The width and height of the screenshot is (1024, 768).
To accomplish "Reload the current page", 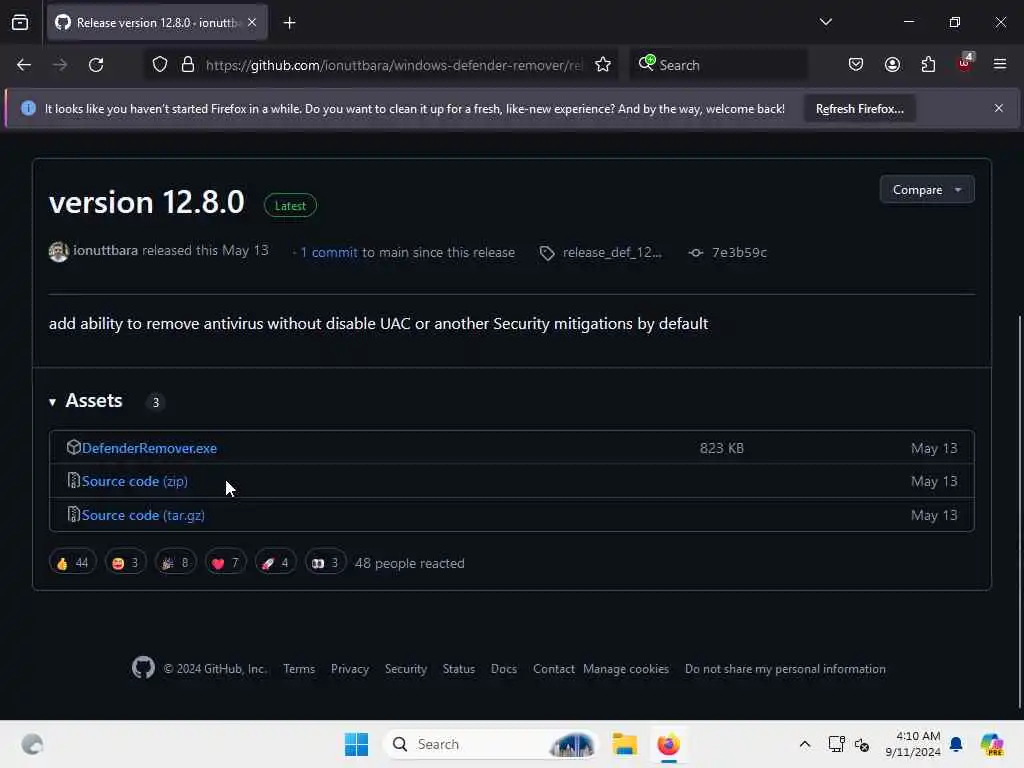I will (x=96, y=65).
